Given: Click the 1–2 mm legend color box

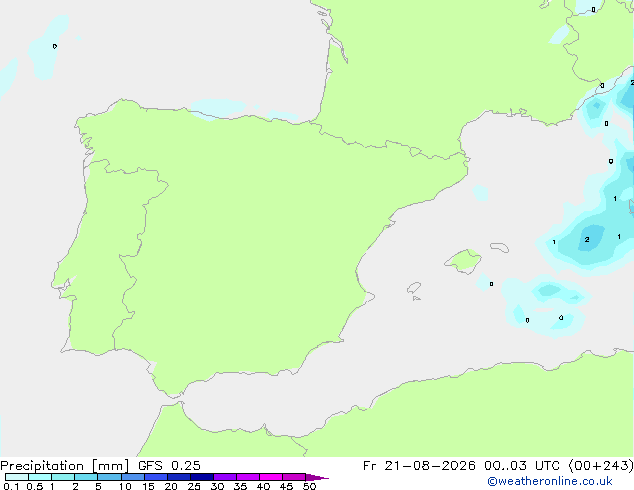Looking at the screenshot, I should point(63,477).
